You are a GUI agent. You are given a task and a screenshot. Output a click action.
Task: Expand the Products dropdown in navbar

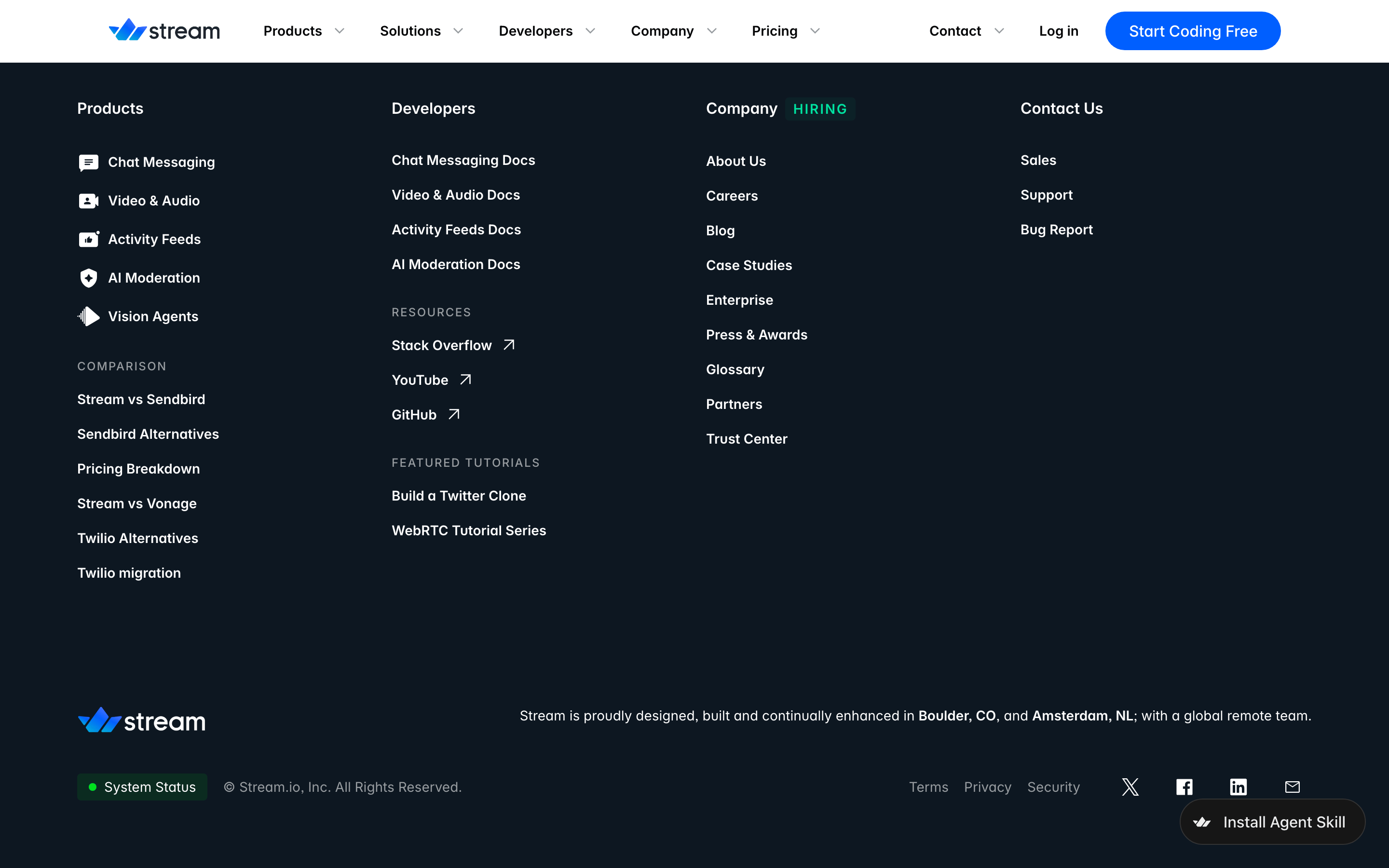tap(304, 31)
